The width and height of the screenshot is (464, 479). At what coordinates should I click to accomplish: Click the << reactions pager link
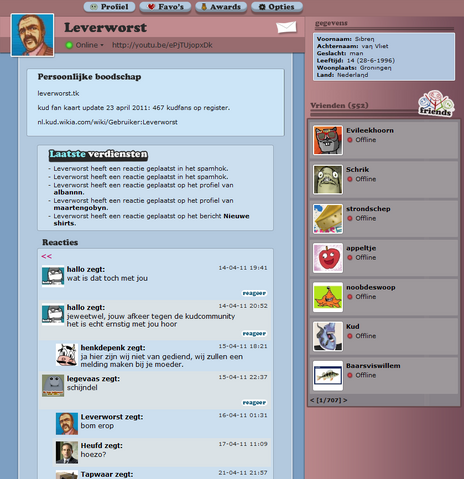46,256
